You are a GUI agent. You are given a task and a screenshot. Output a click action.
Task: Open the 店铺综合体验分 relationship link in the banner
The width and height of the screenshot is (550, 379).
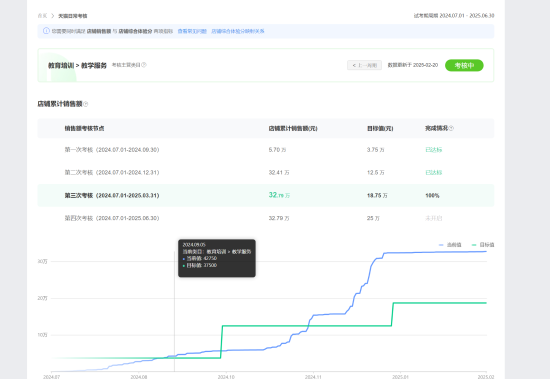click(238, 31)
